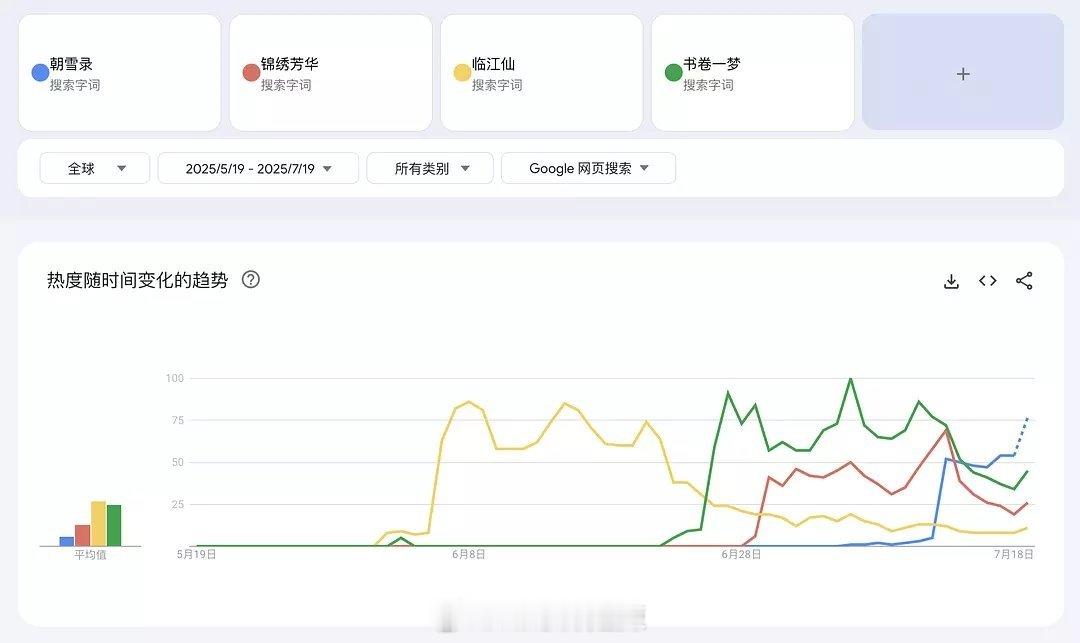Click the red dot beside 锦绣芳华
This screenshot has height=643, width=1080.
pos(251,73)
